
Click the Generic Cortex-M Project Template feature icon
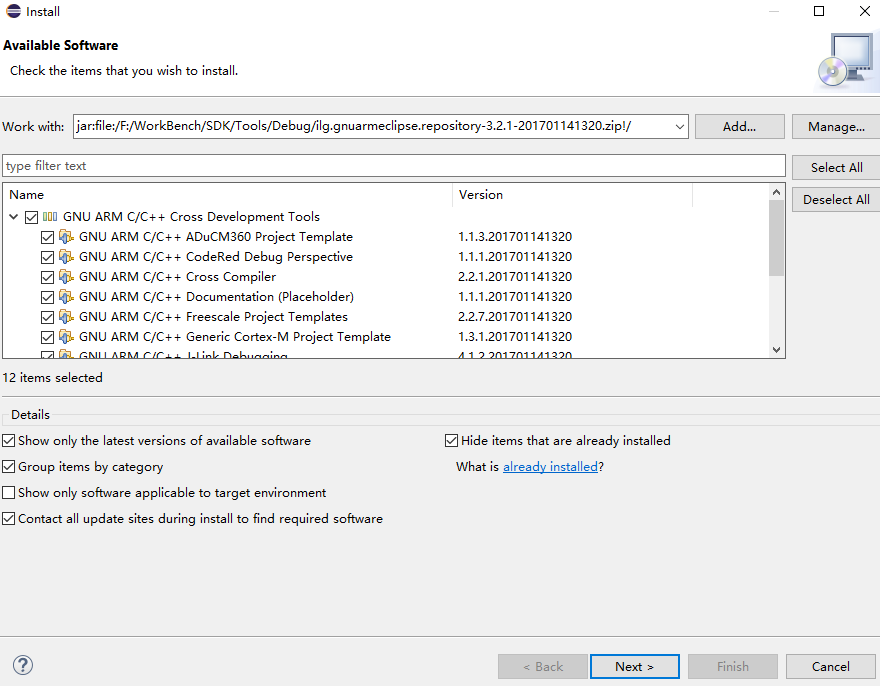(66, 337)
